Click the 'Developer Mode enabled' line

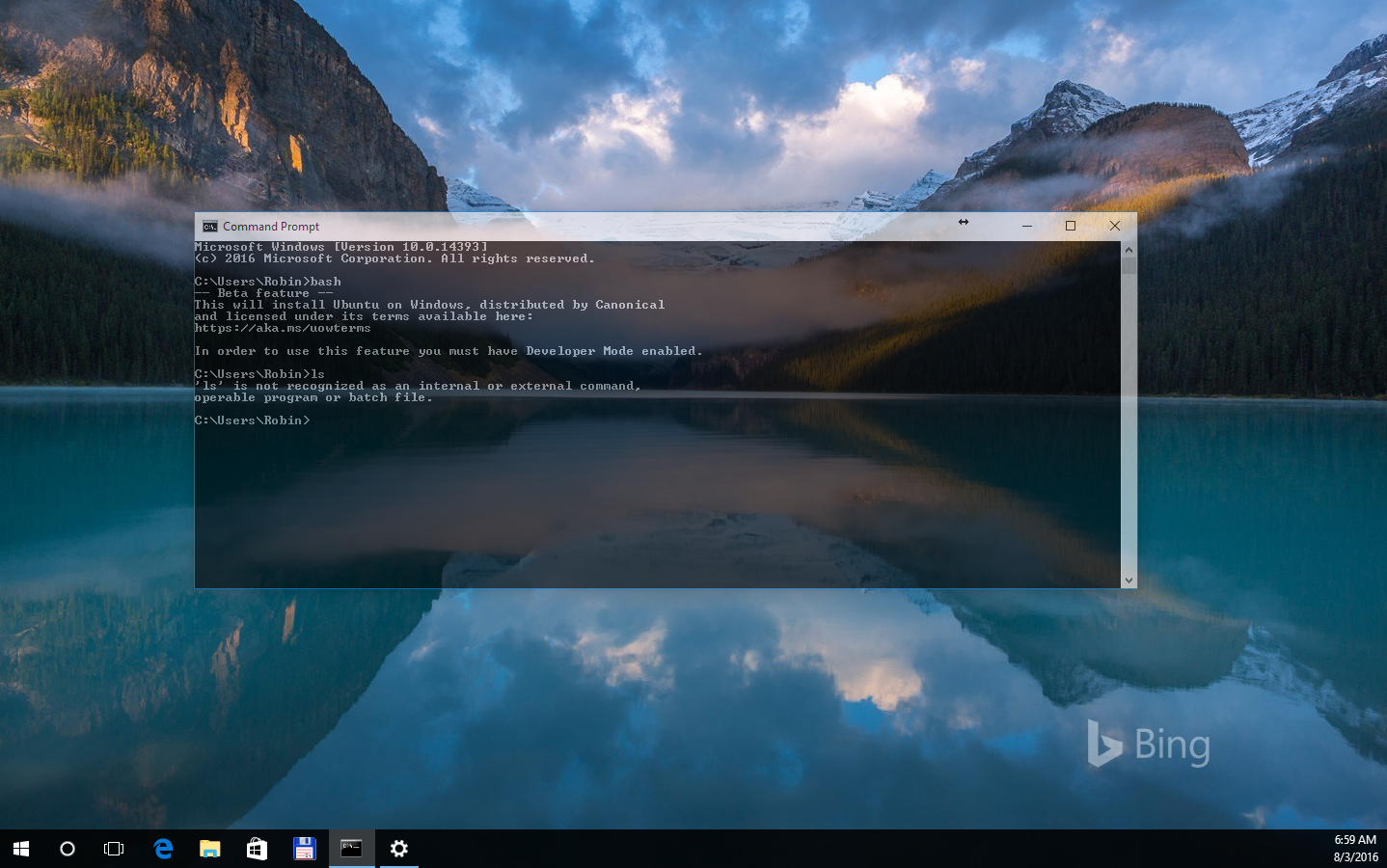[x=449, y=351]
